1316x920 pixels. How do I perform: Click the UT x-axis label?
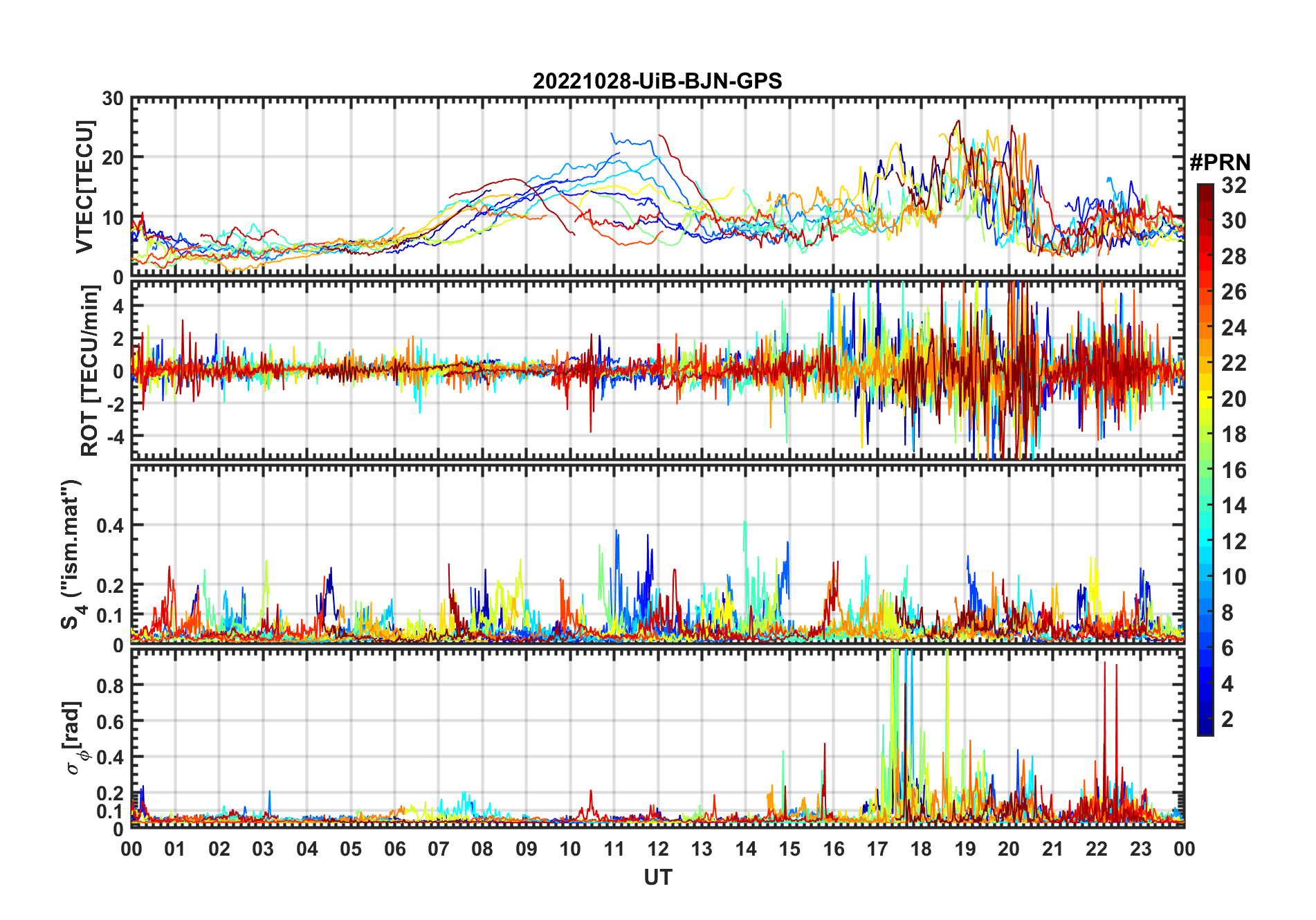[657, 877]
